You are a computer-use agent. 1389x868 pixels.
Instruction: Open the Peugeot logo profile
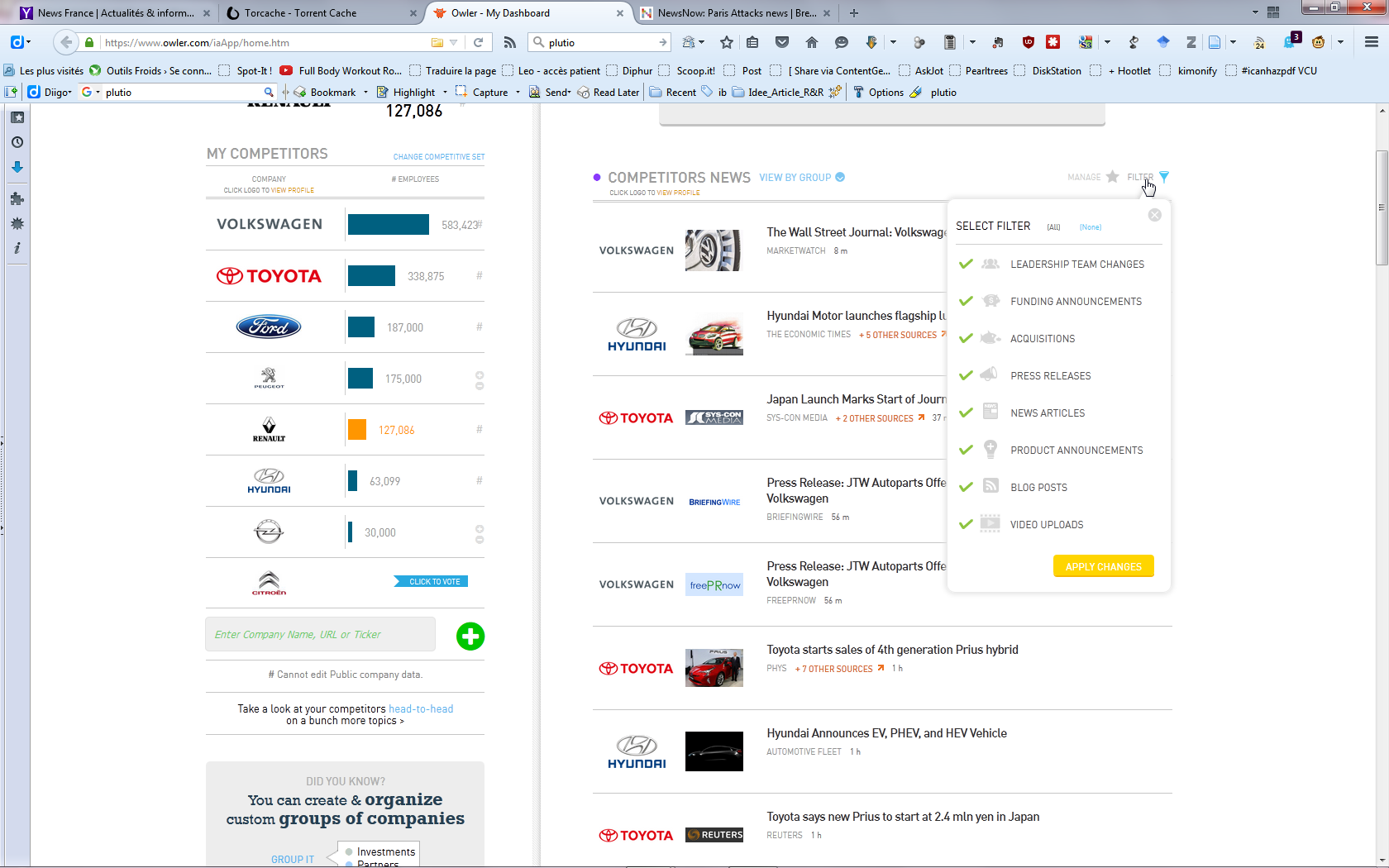point(269,379)
